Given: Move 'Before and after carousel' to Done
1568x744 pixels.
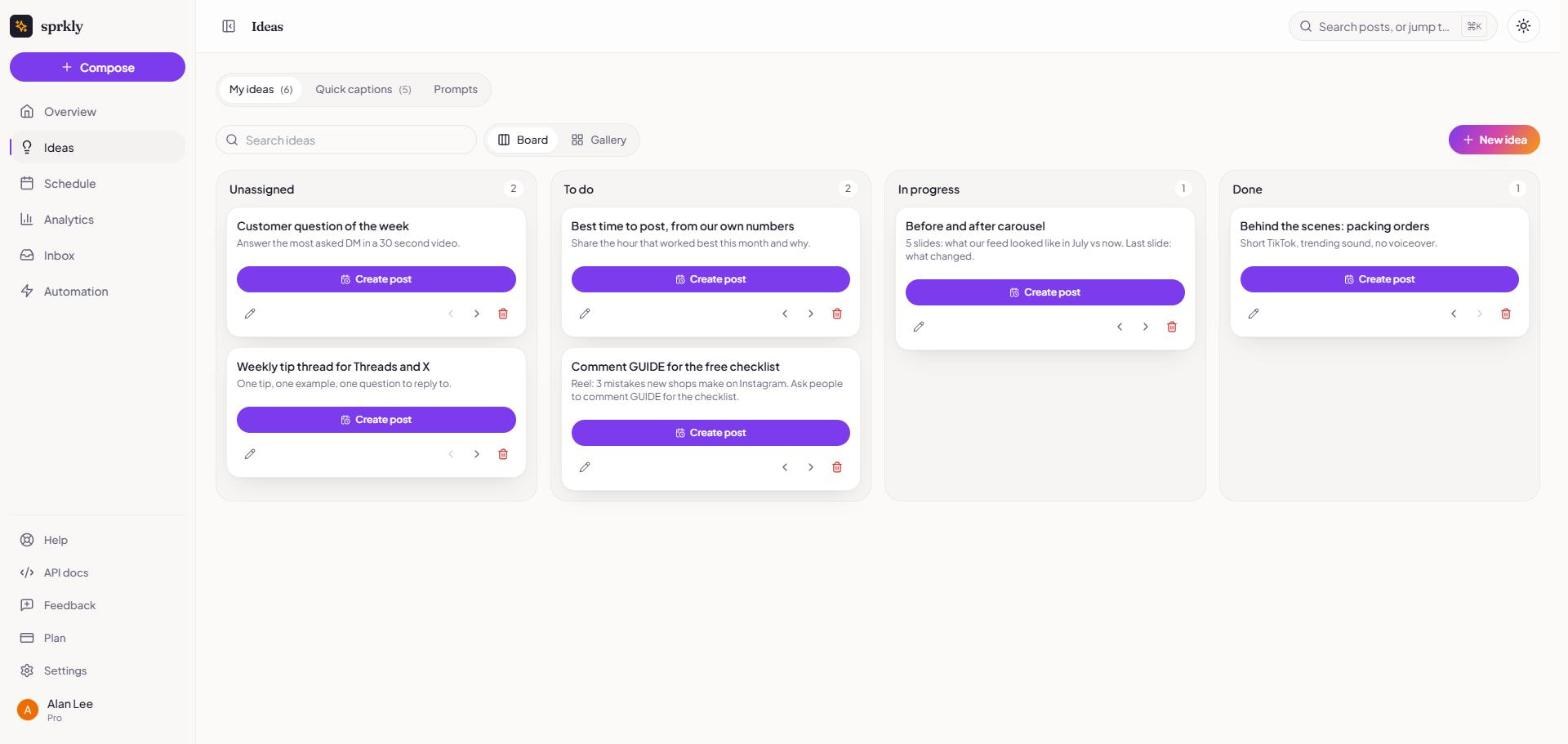Looking at the screenshot, I should tap(1145, 327).
